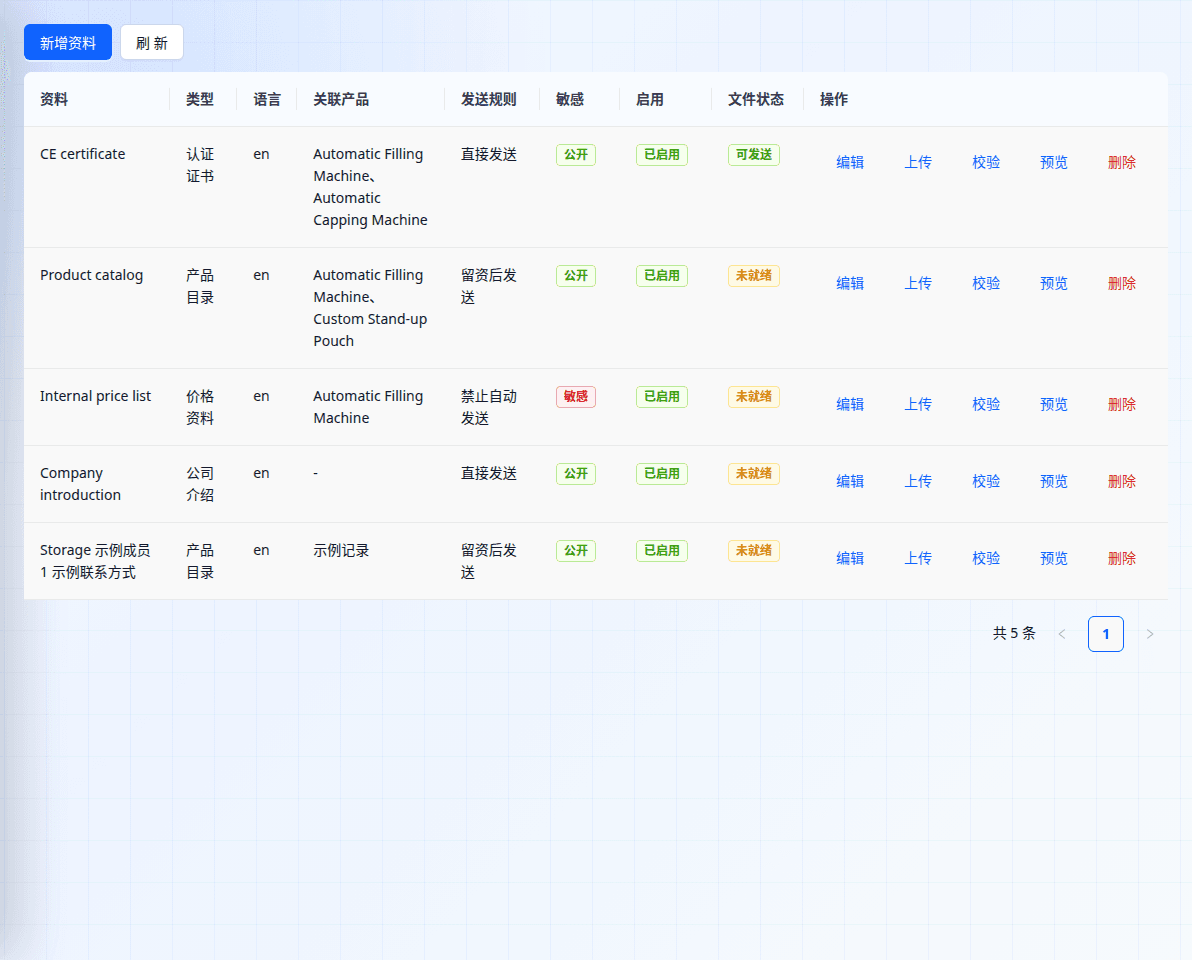Validate the Internal price list file

pos(986,404)
